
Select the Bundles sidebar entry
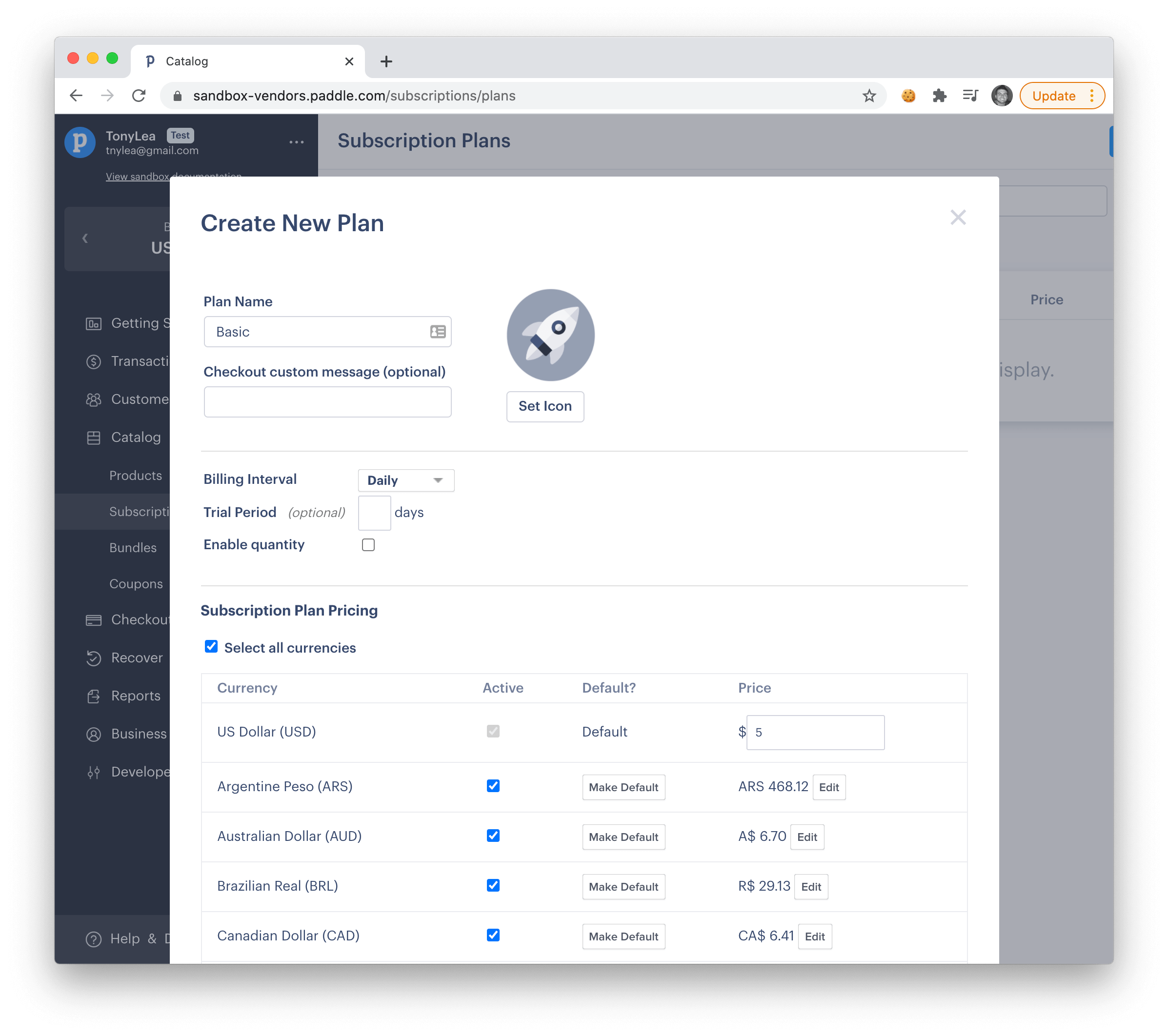[133, 547]
